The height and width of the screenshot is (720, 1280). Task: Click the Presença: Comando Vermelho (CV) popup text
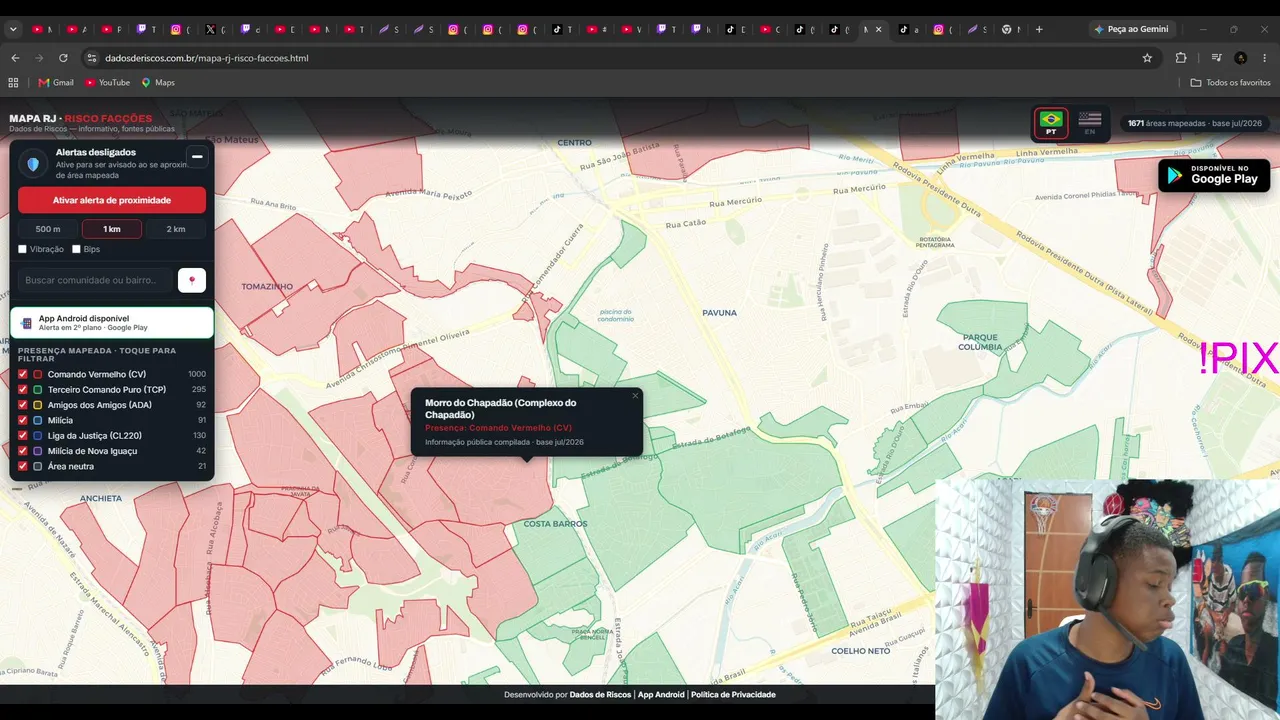(498, 428)
